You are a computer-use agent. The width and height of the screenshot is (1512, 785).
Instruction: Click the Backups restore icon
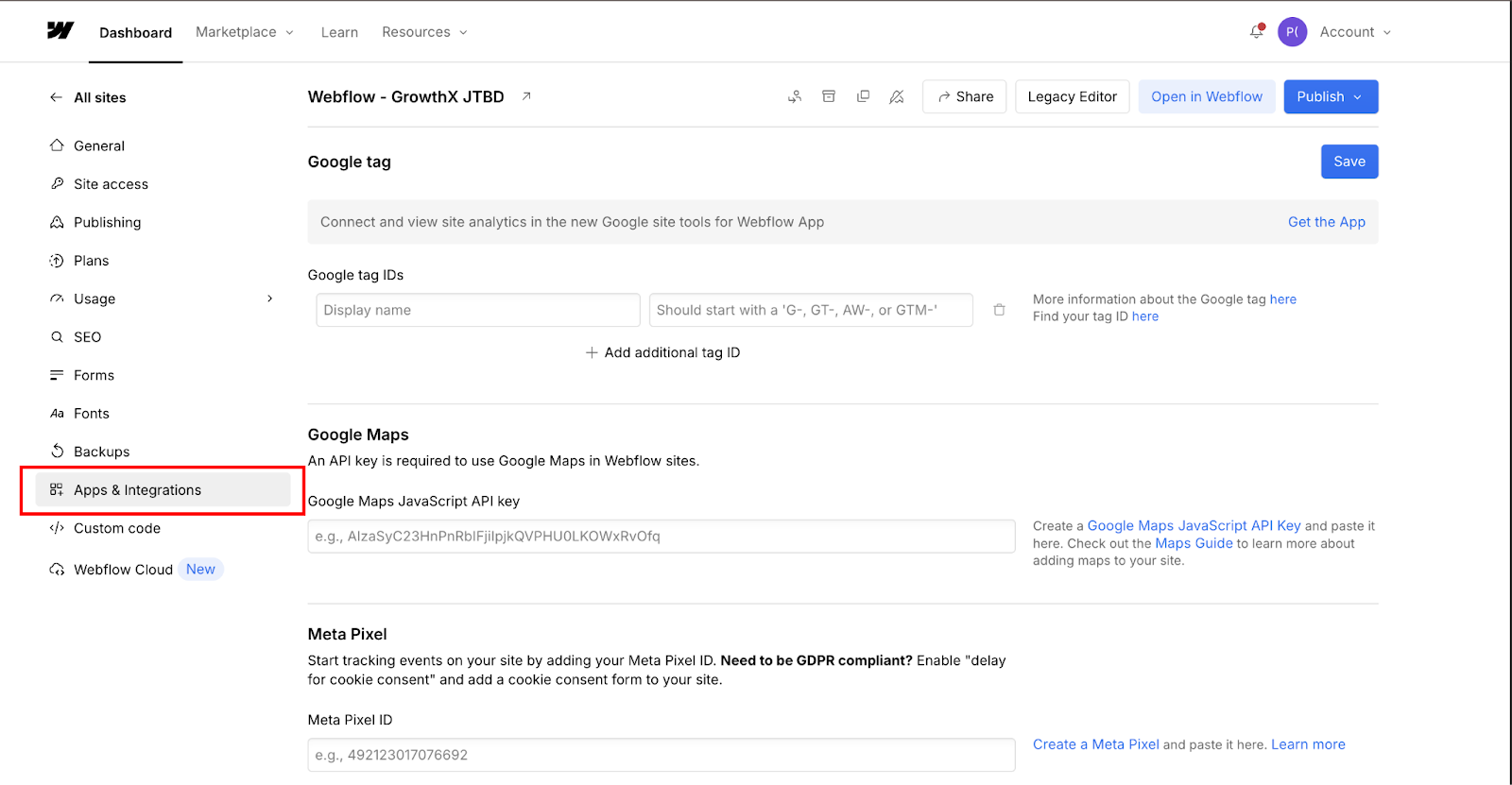click(57, 452)
